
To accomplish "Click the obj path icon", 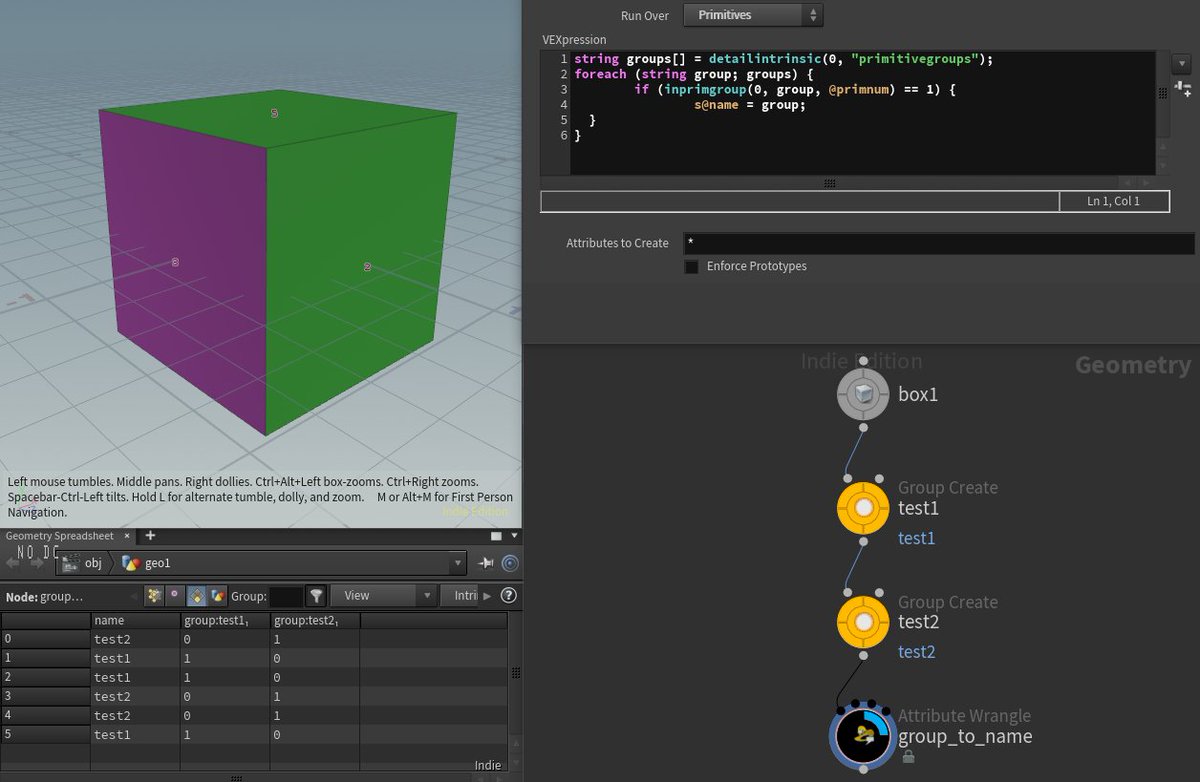I will point(70,563).
